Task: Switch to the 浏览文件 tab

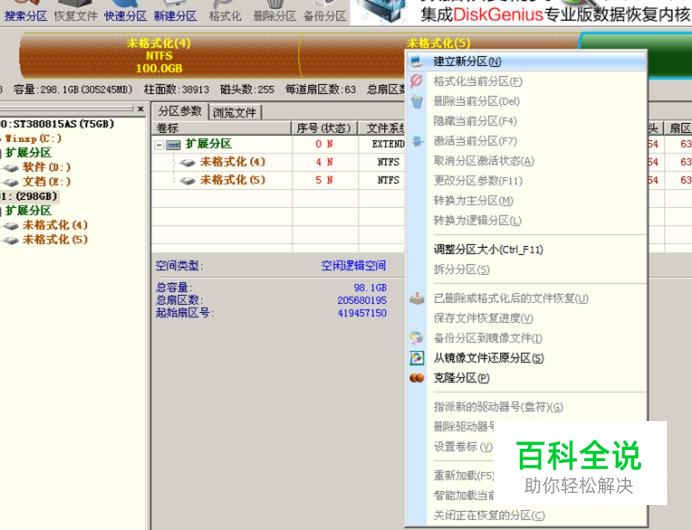Action: [x=234, y=113]
